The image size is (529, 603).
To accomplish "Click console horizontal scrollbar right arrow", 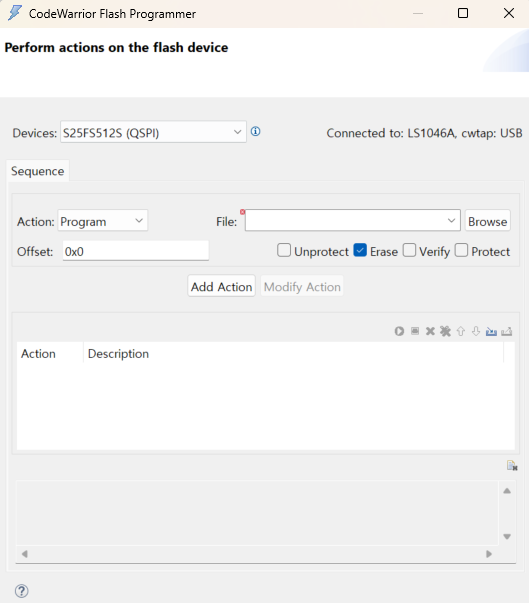I will pos(489,554).
